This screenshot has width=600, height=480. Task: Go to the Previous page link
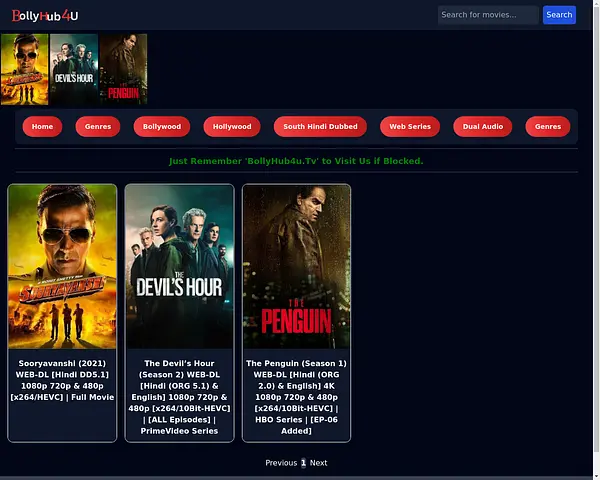coord(280,463)
